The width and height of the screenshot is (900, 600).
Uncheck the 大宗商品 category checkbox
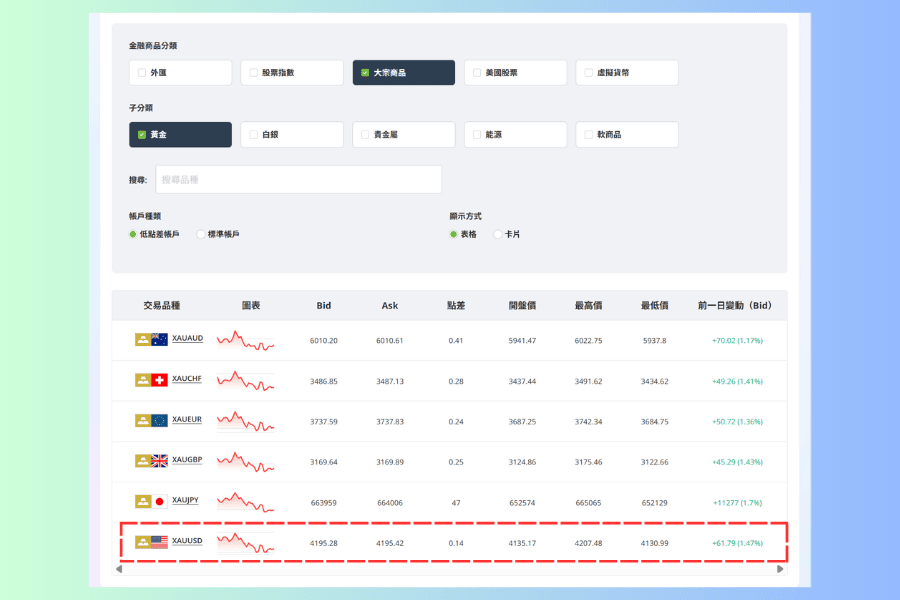pyautogui.click(x=365, y=73)
